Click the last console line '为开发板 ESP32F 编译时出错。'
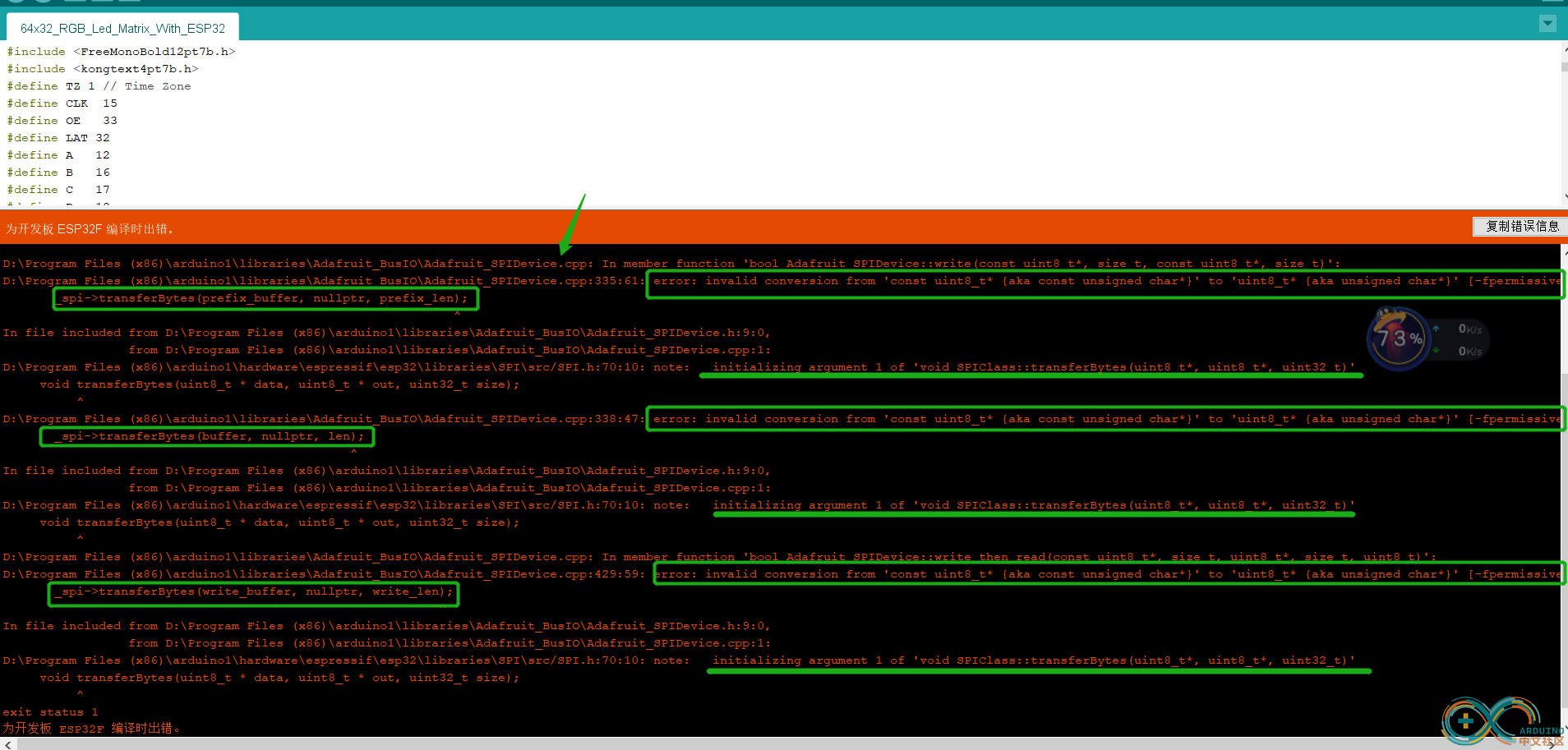Viewport: 1568px width, 750px height. 91,728
